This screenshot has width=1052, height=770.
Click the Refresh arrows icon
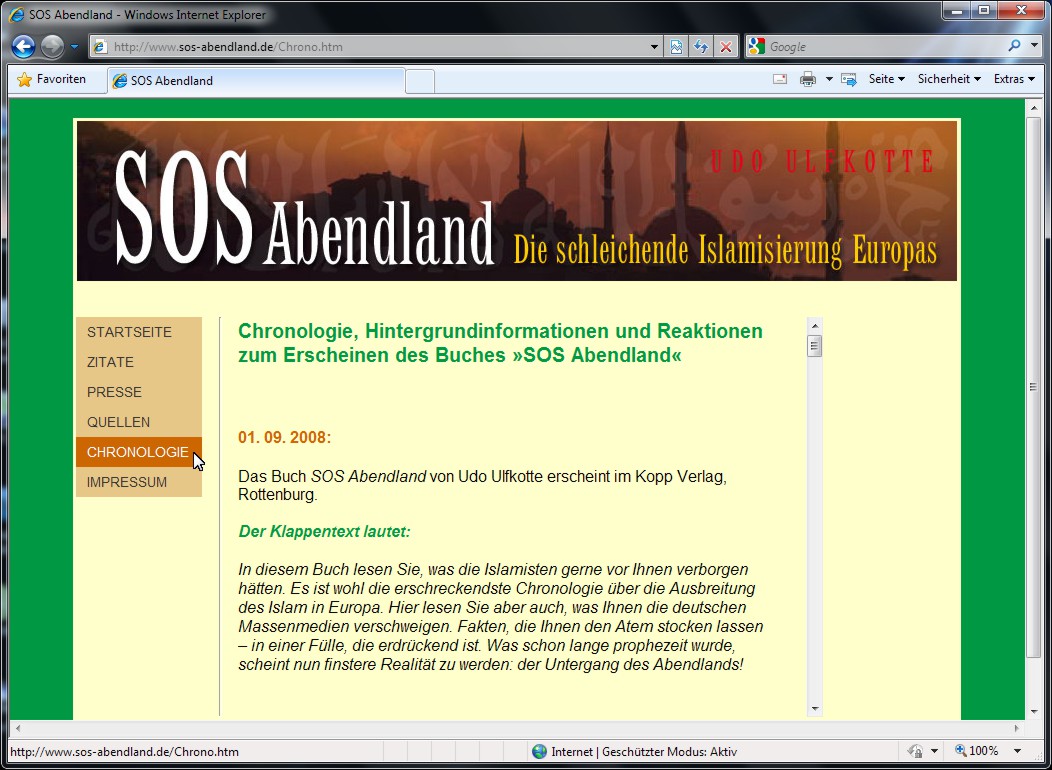(700, 47)
